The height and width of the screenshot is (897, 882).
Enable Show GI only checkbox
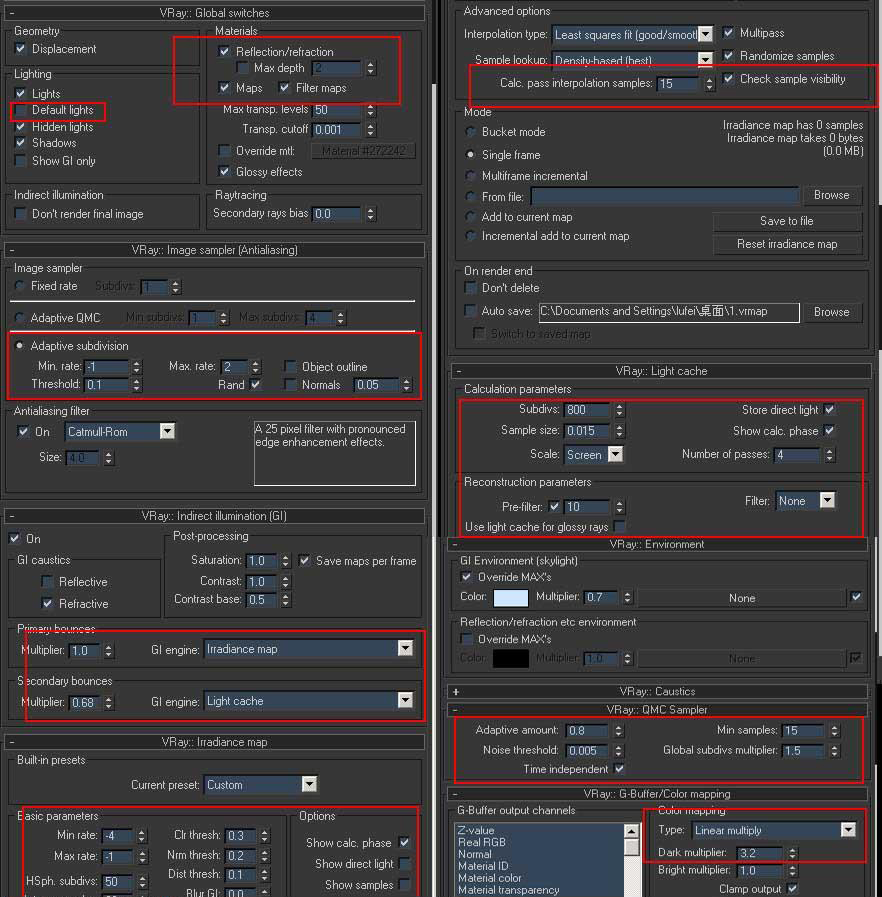21,161
